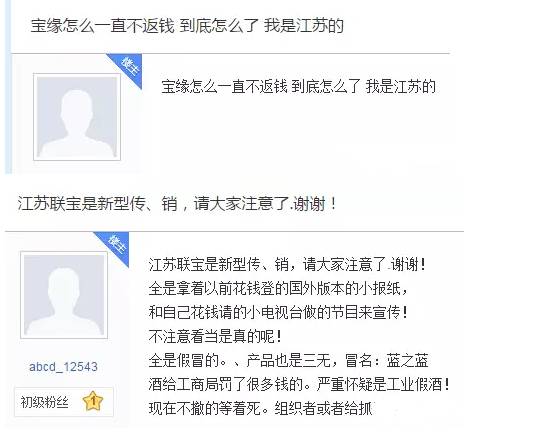Click the 楼主 ribbon on the first post
Image resolution: width=555 pixels, height=440 pixels.
click(x=129, y=67)
